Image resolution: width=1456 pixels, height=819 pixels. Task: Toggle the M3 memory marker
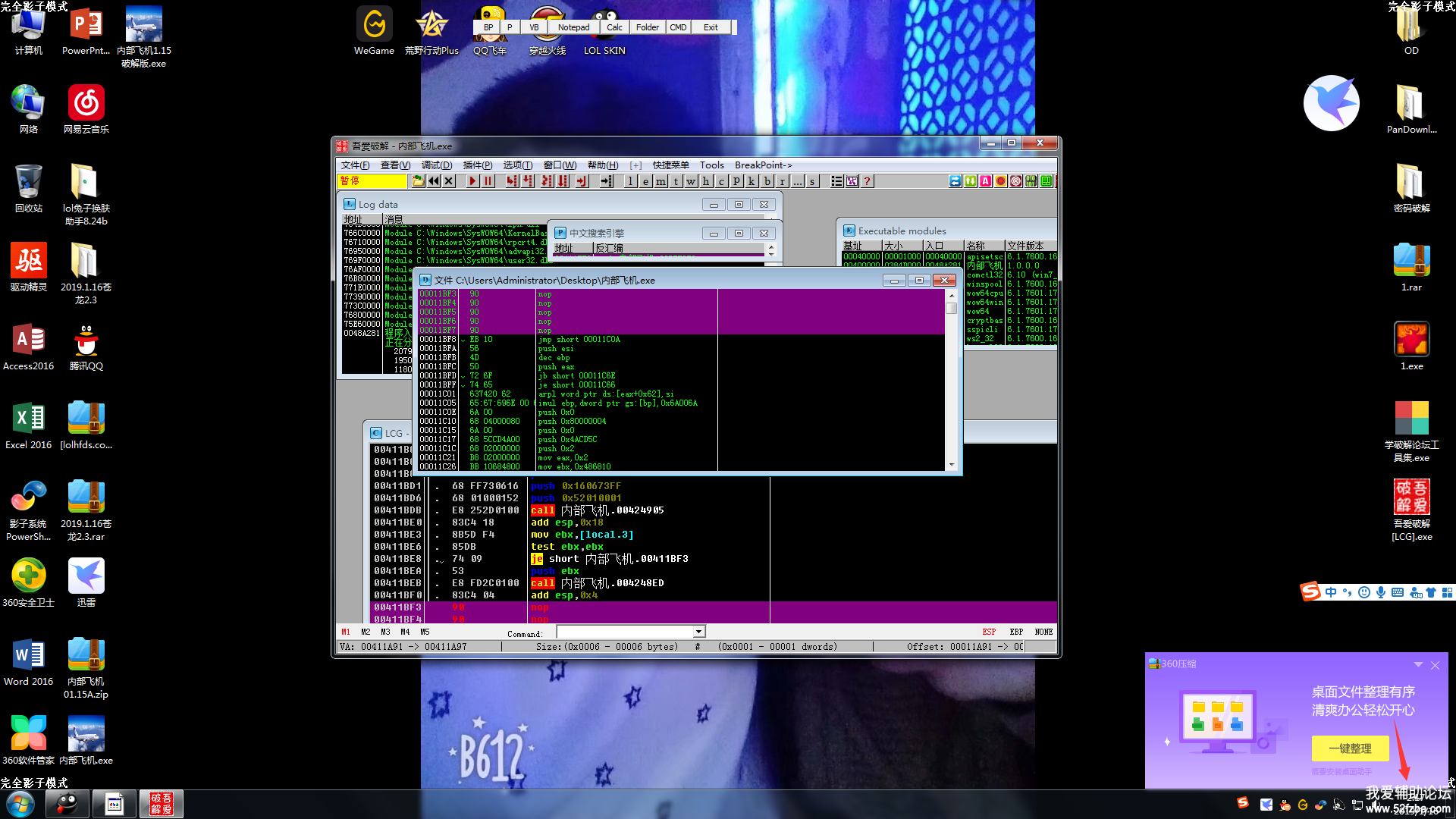(385, 632)
